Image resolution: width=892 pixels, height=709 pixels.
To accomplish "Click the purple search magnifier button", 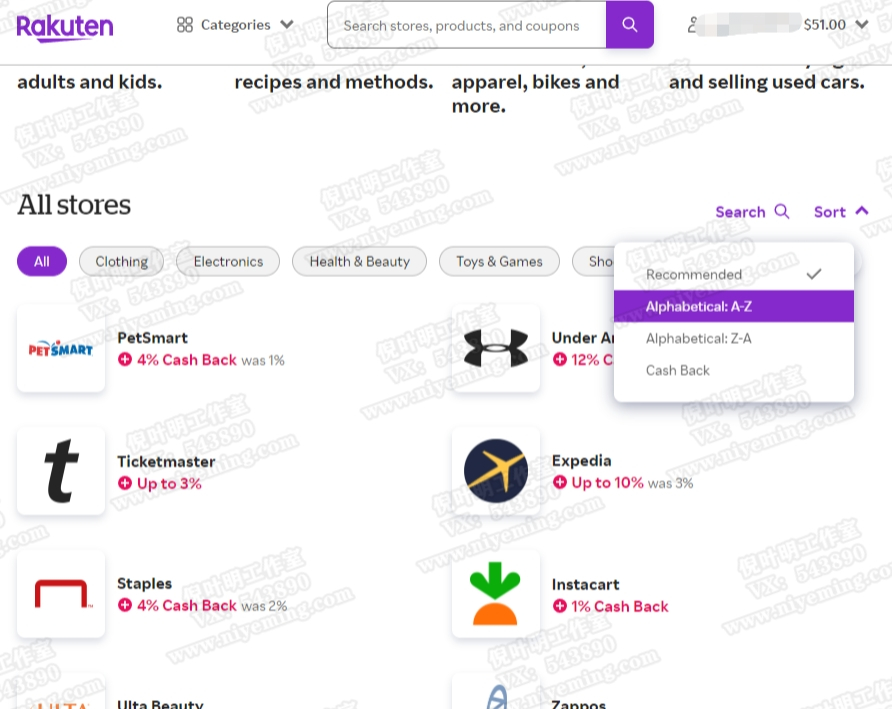I will pyautogui.click(x=629, y=25).
